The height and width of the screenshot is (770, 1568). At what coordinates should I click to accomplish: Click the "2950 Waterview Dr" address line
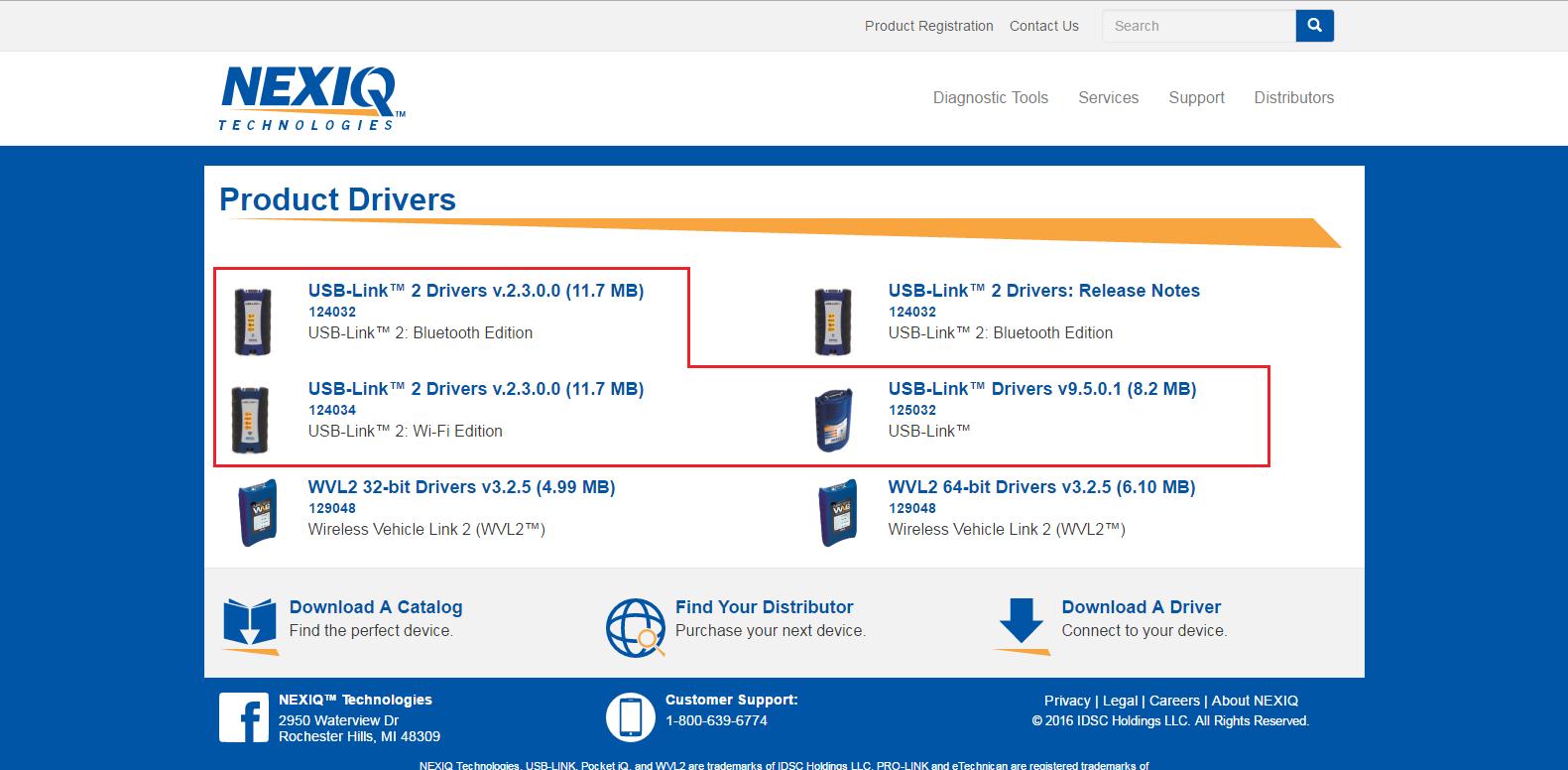[x=338, y=720]
